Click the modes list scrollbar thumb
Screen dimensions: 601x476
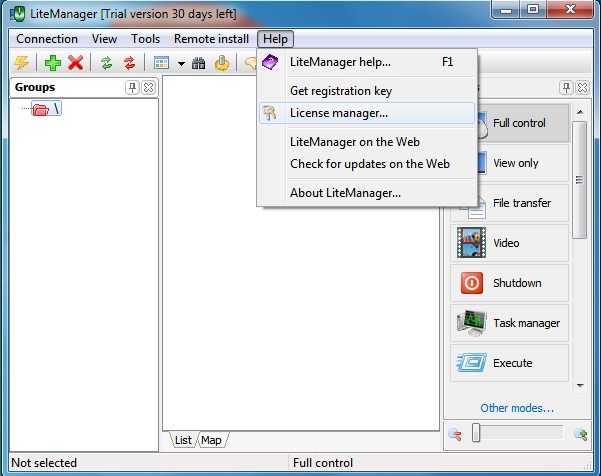[580, 180]
